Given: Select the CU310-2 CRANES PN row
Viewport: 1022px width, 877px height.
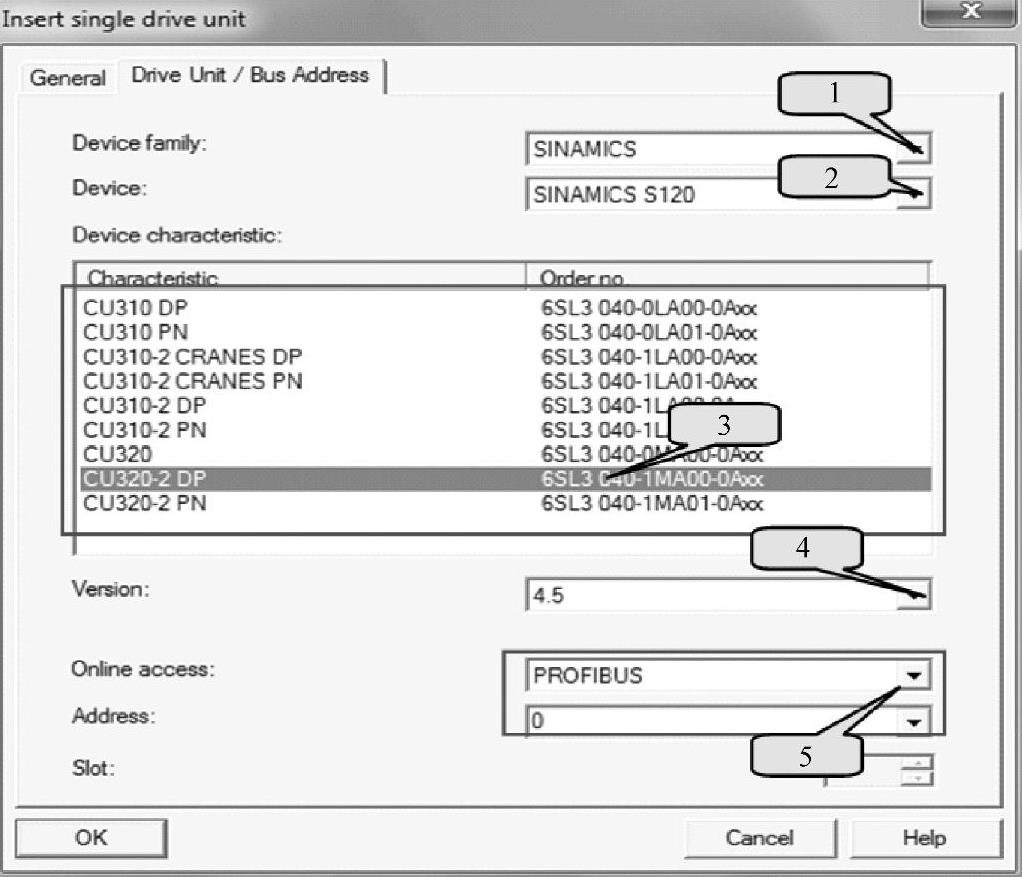Looking at the screenshot, I should [505, 381].
